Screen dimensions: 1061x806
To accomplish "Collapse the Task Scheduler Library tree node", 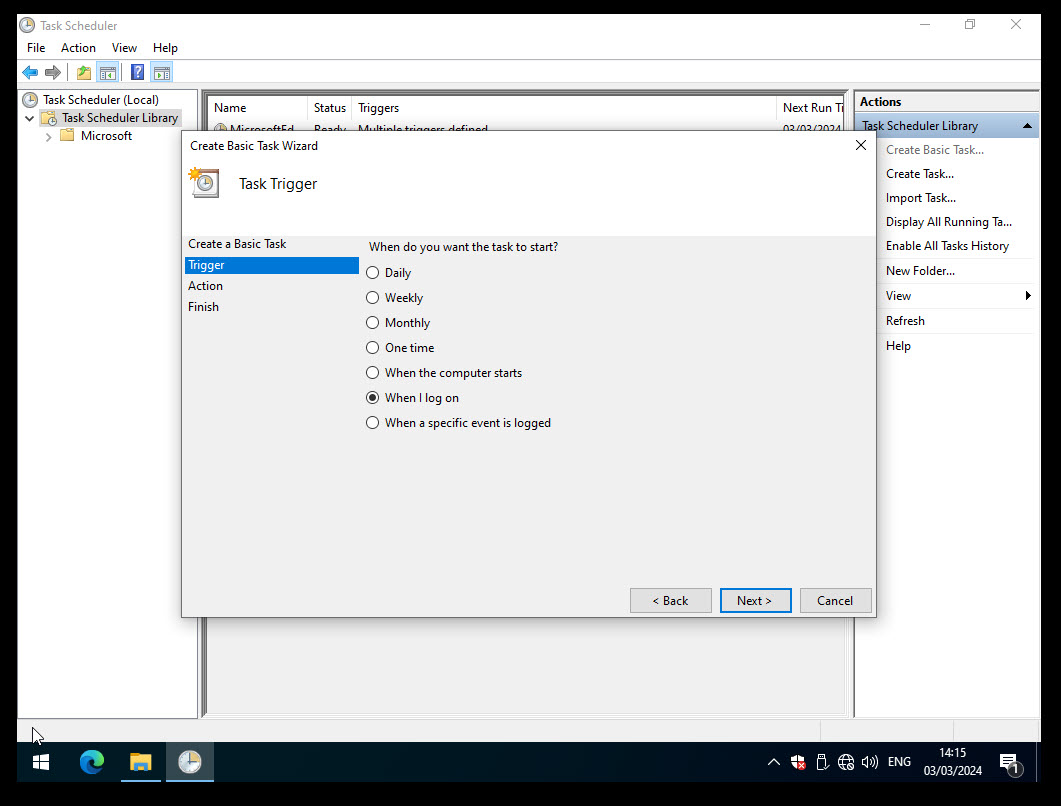I will pyautogui.click(x=30, y=117).
